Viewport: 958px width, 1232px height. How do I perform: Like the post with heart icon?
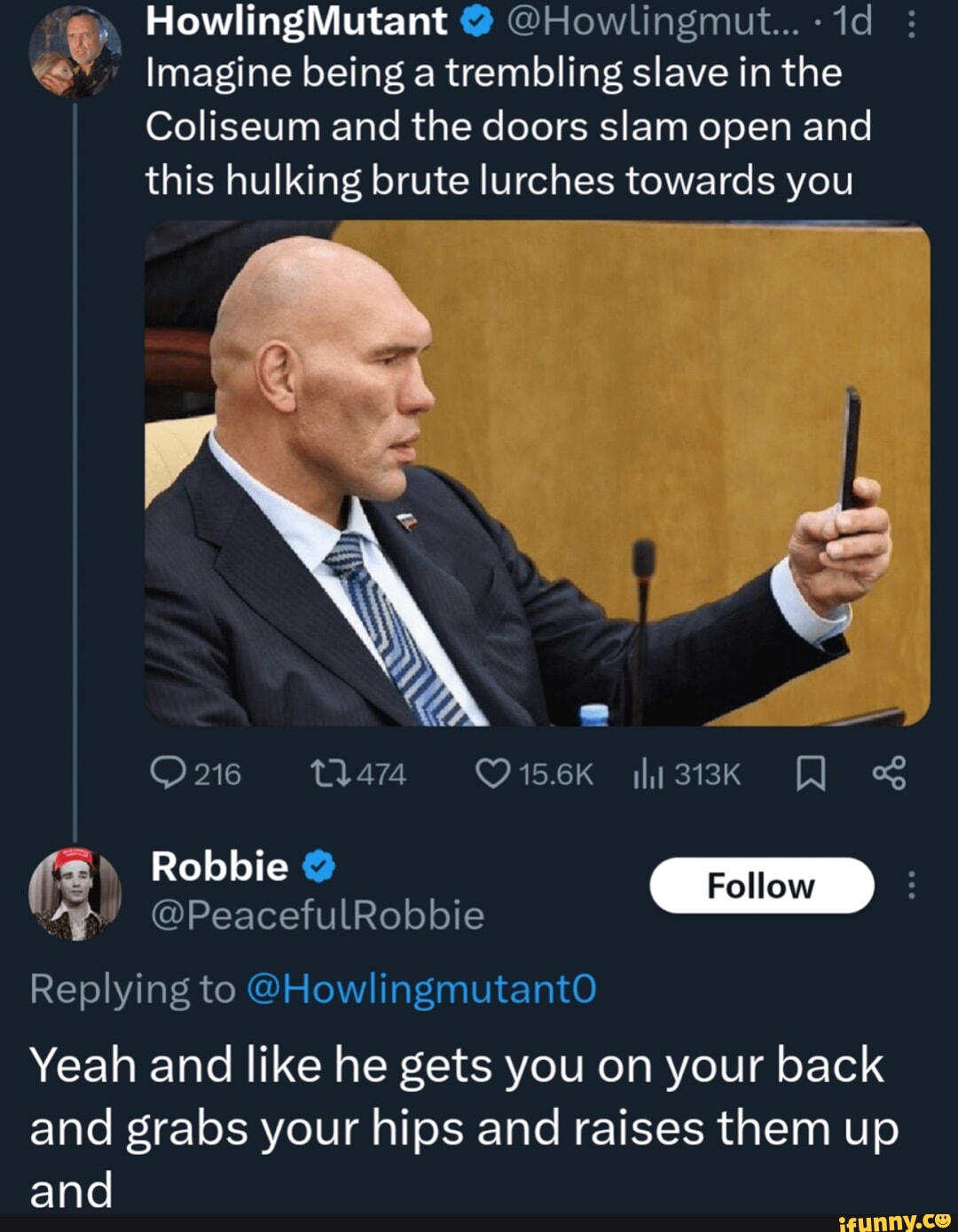point(492,773)
